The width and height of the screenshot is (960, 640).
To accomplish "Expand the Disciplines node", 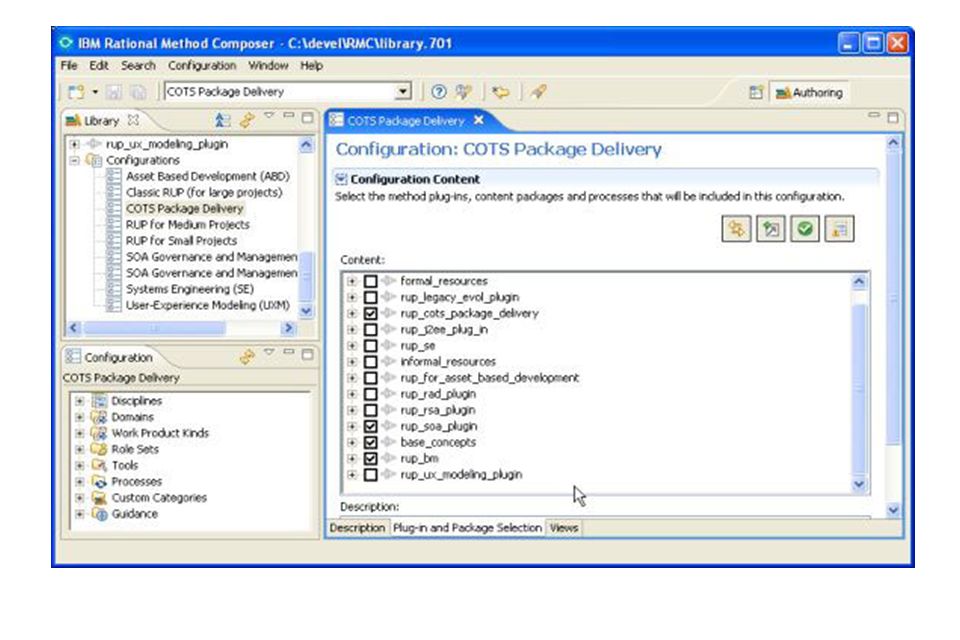I will (80, 401).
